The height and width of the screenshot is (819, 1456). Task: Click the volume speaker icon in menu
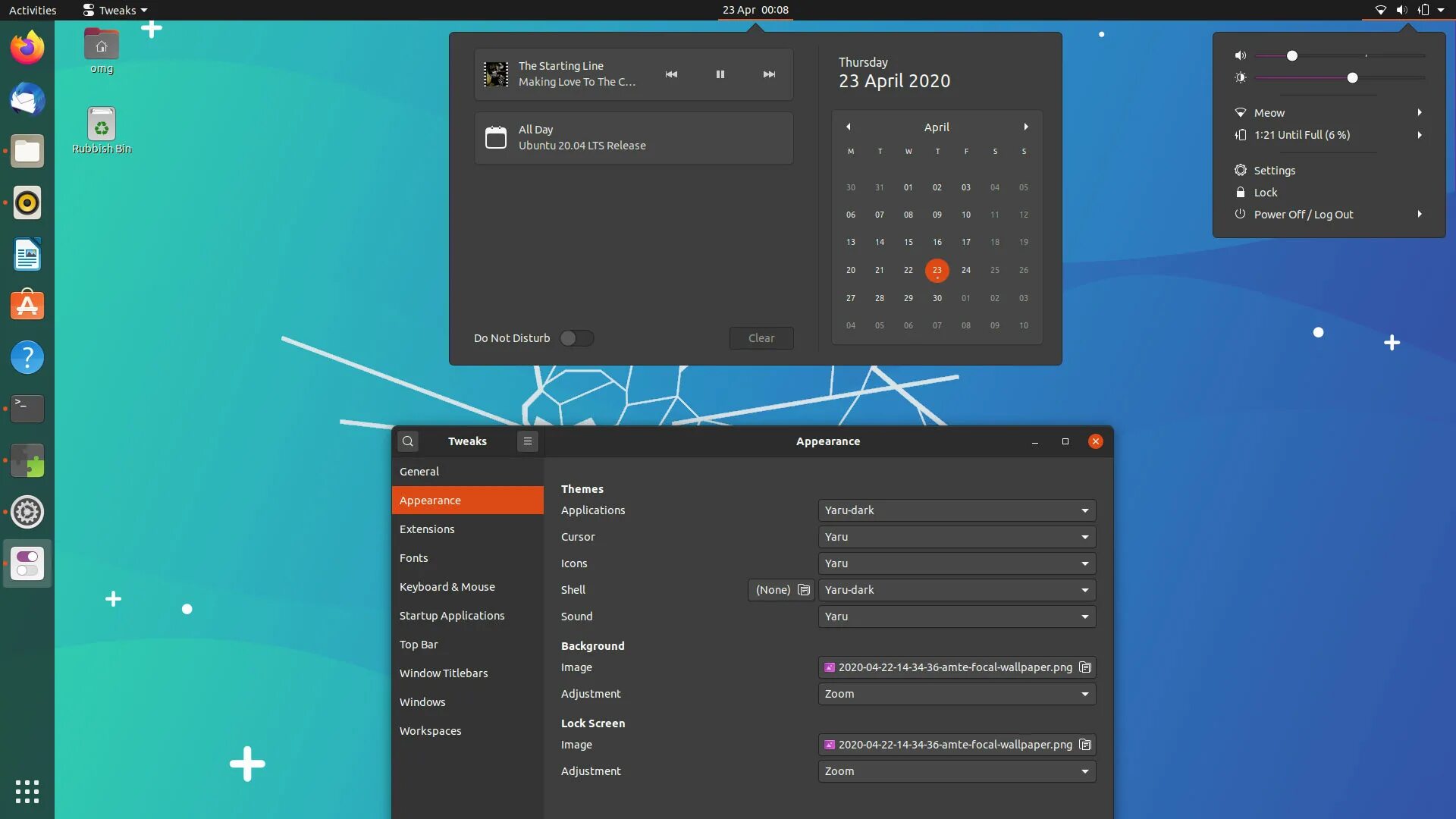[x=1241, y=55]
